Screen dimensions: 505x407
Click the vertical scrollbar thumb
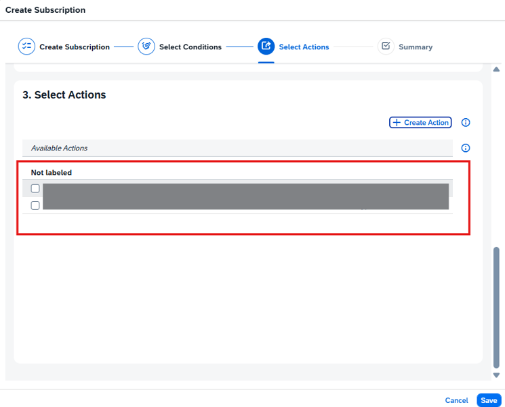[496, 307]
